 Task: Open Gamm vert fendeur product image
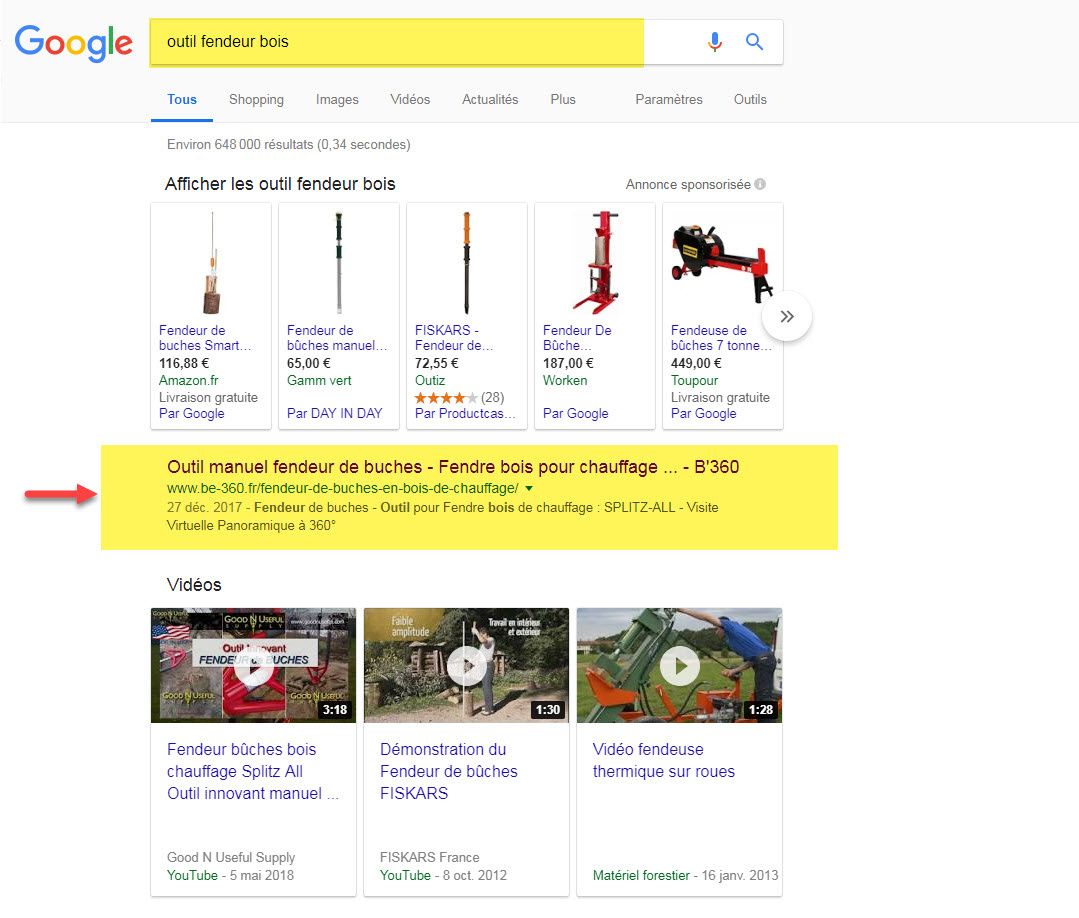[x=339, y=263]
